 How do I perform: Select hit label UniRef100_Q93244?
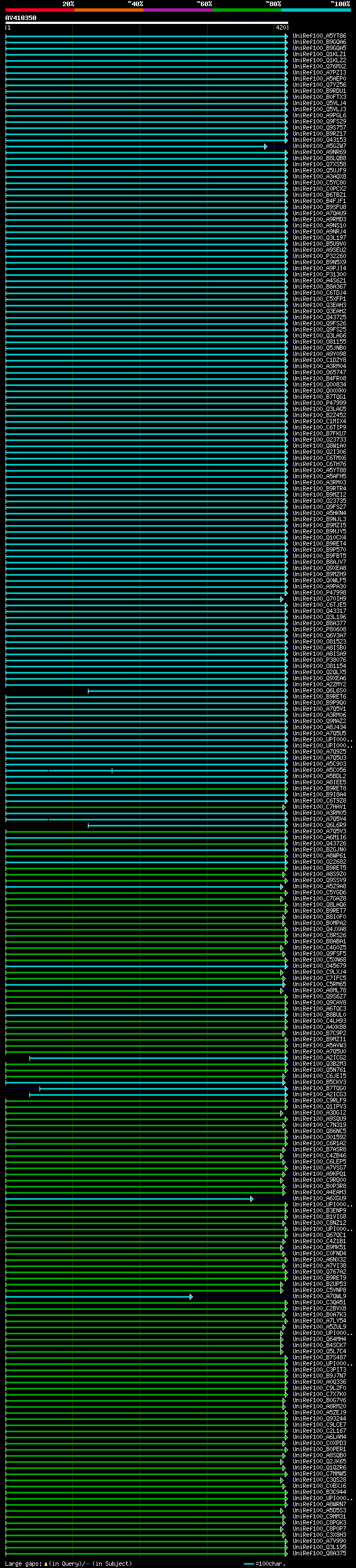pyautogui.click(x=319, y=1419)
